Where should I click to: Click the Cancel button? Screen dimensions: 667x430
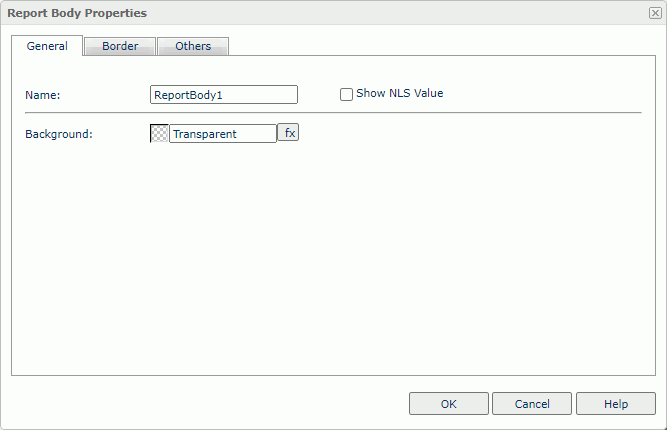[532, 404]
